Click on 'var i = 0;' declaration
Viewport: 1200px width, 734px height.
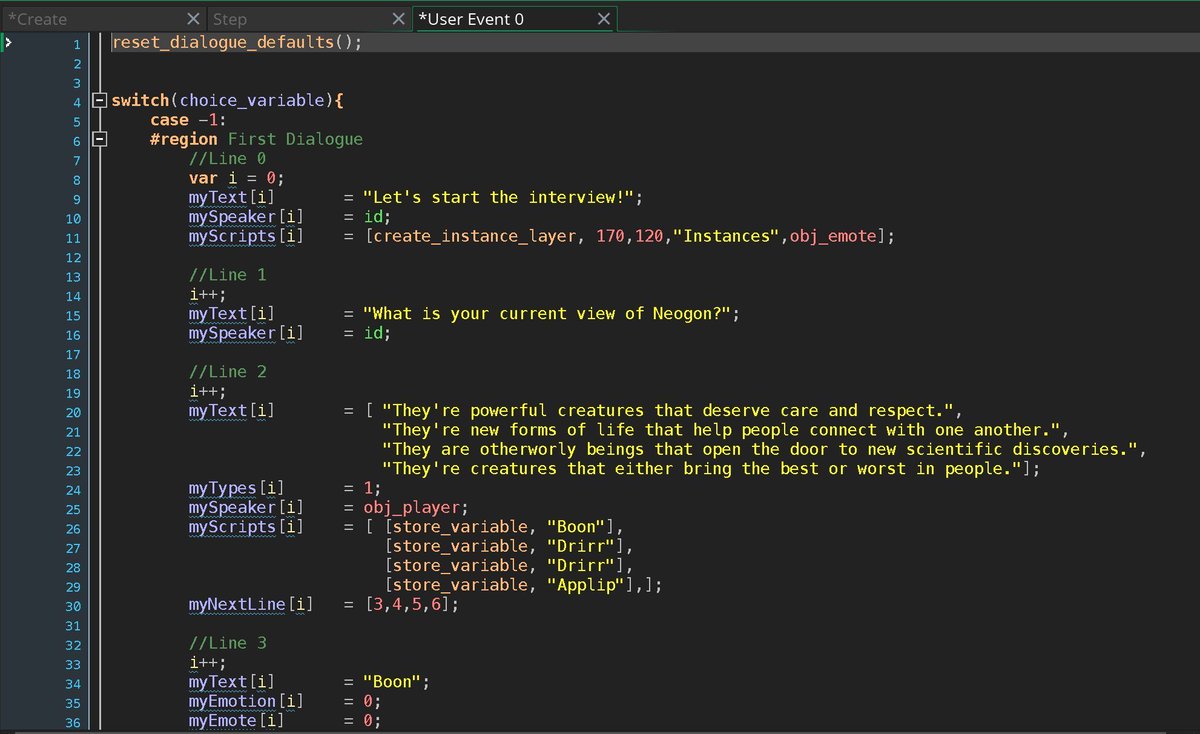click(237, 178)
